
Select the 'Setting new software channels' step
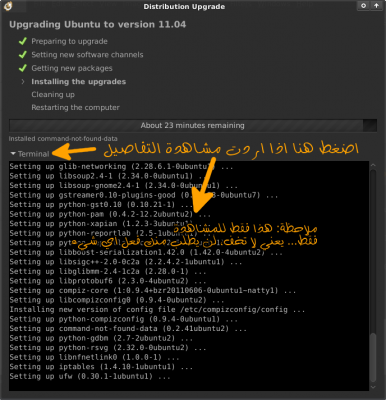point(87,55)
